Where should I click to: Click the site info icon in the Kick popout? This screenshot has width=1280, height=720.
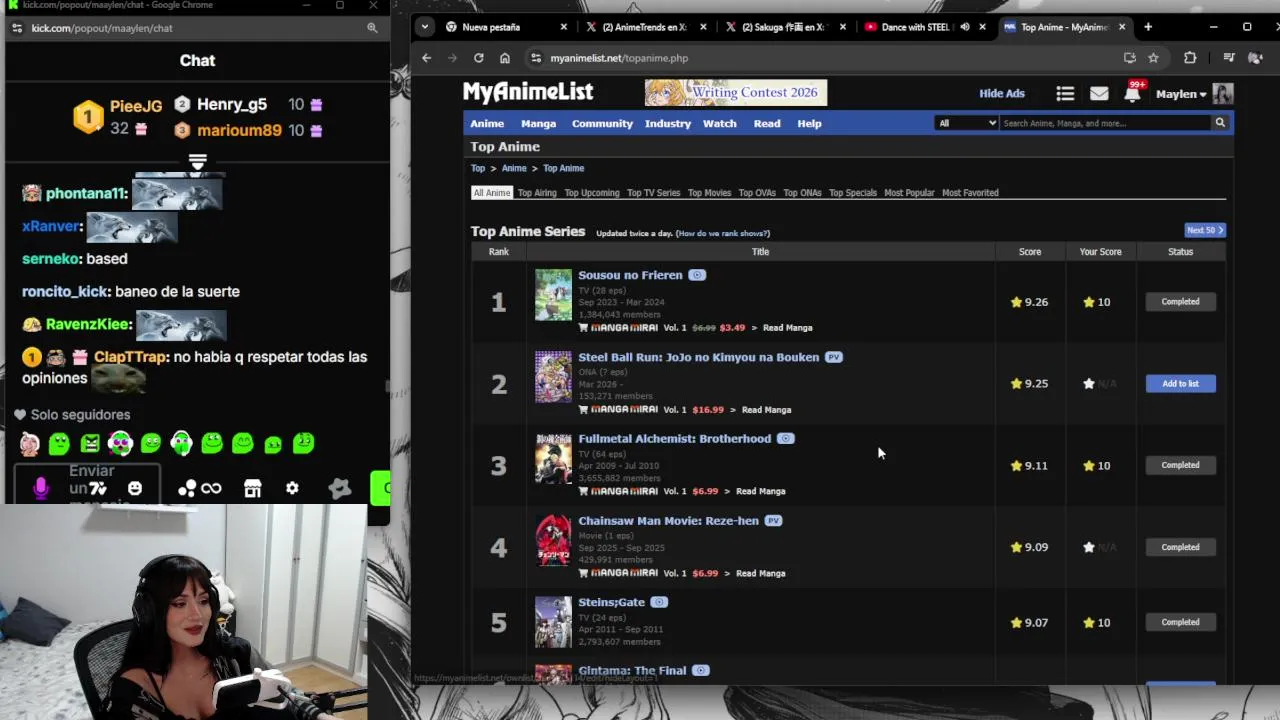coord(17,28)
